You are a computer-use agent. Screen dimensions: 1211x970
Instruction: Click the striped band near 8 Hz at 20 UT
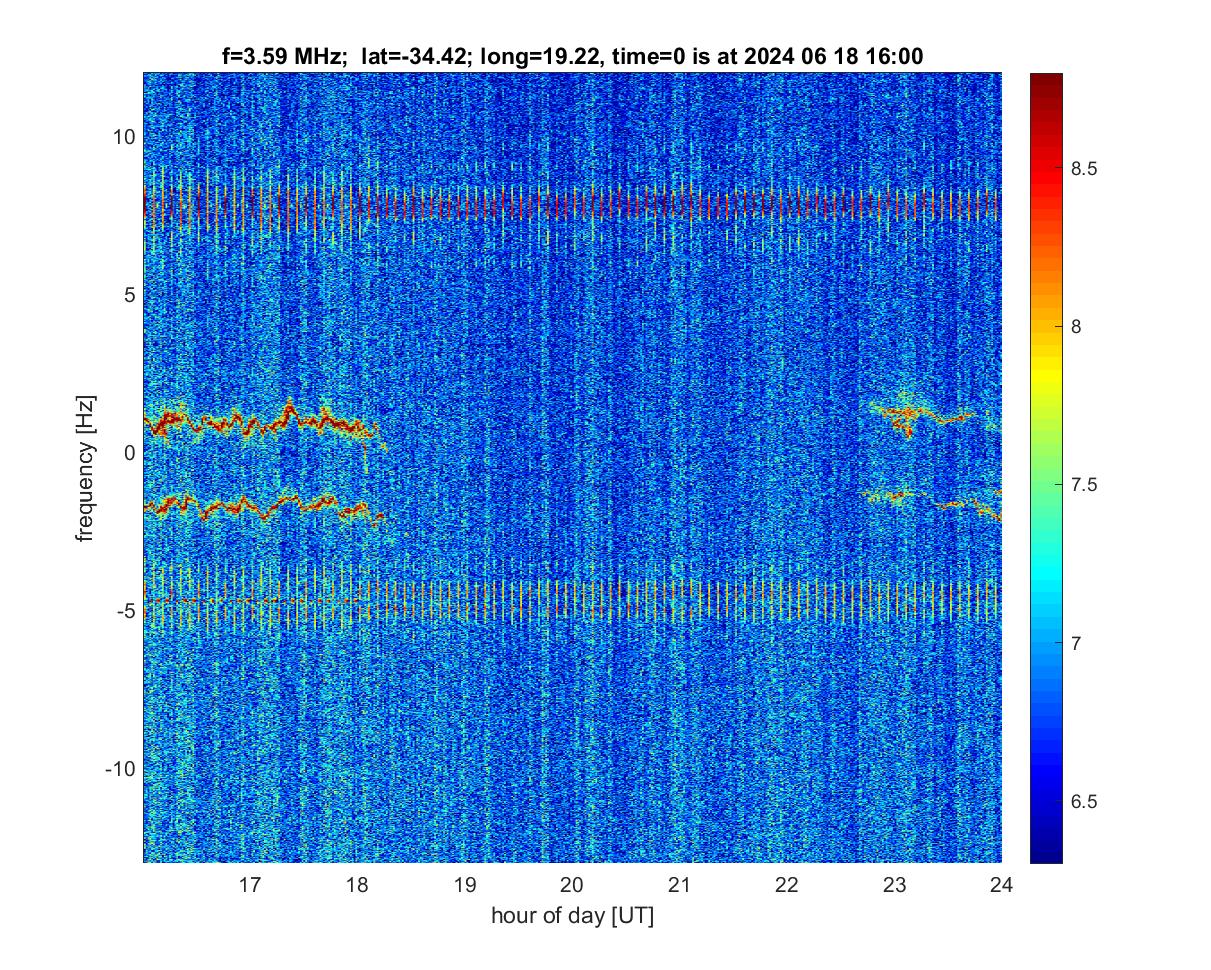pyautogui.click(x=571, y=204)
